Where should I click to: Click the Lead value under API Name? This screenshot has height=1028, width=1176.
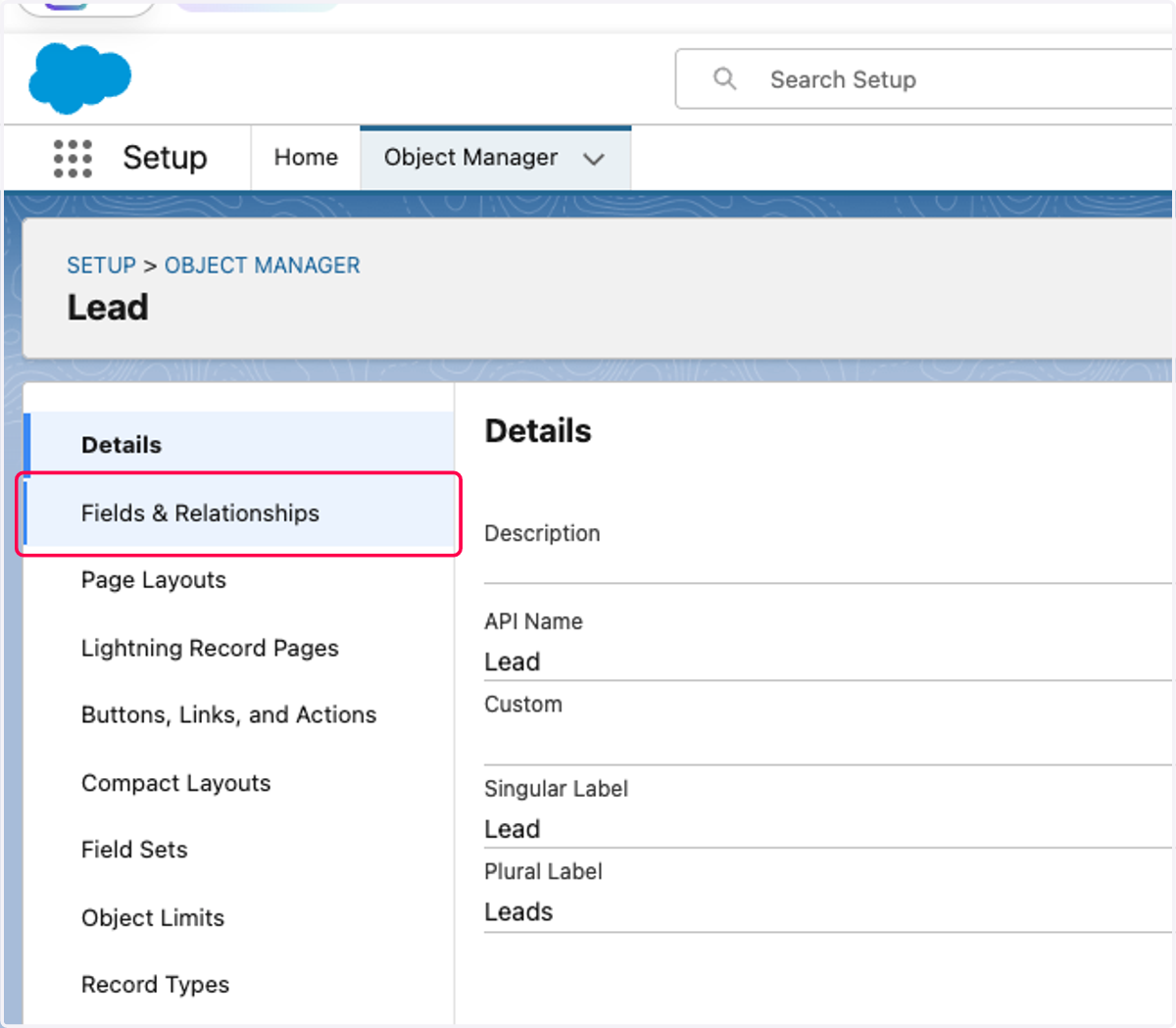point(512,661)
